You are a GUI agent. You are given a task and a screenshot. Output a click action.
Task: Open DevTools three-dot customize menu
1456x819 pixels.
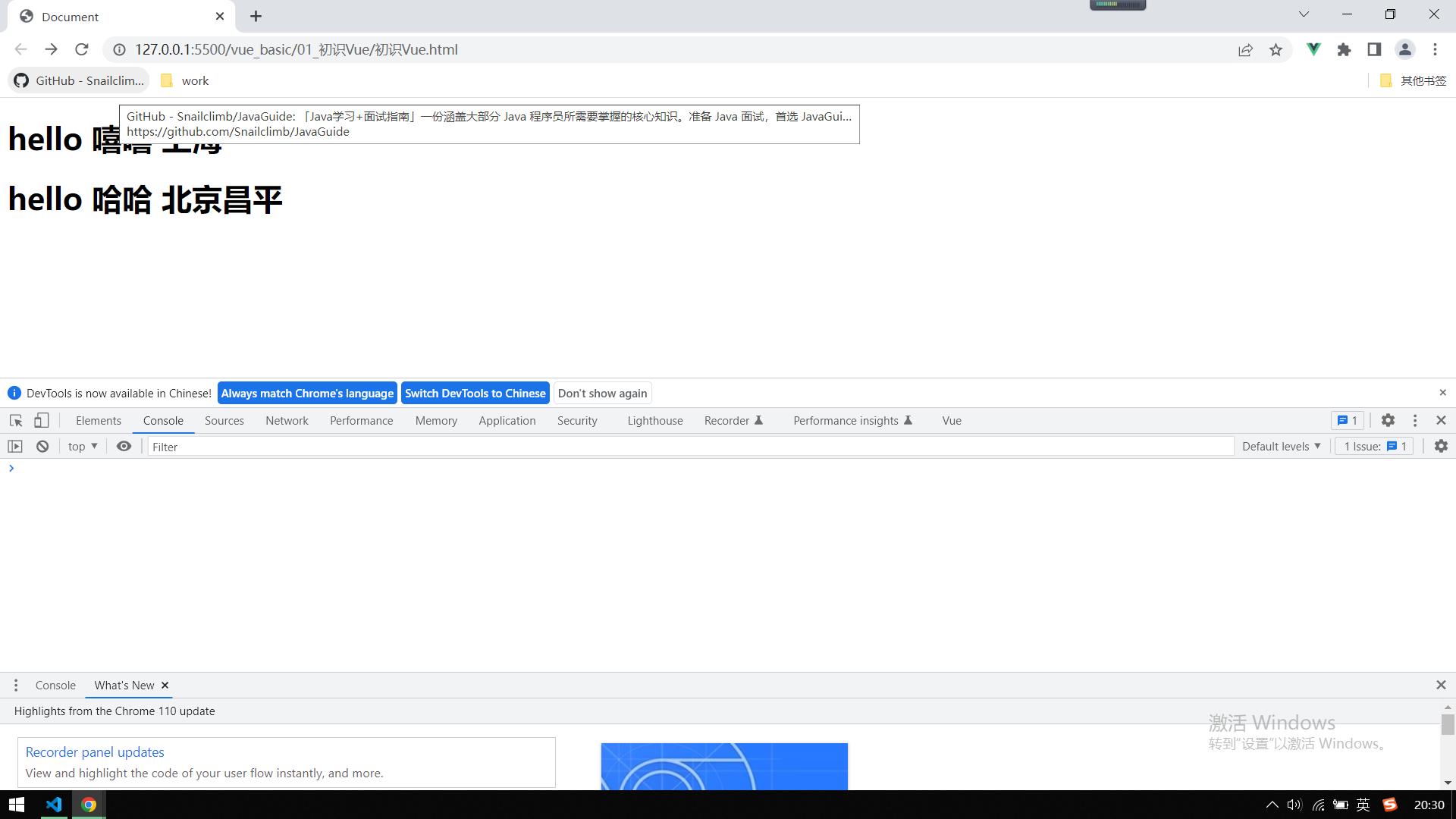point(1414,420)
